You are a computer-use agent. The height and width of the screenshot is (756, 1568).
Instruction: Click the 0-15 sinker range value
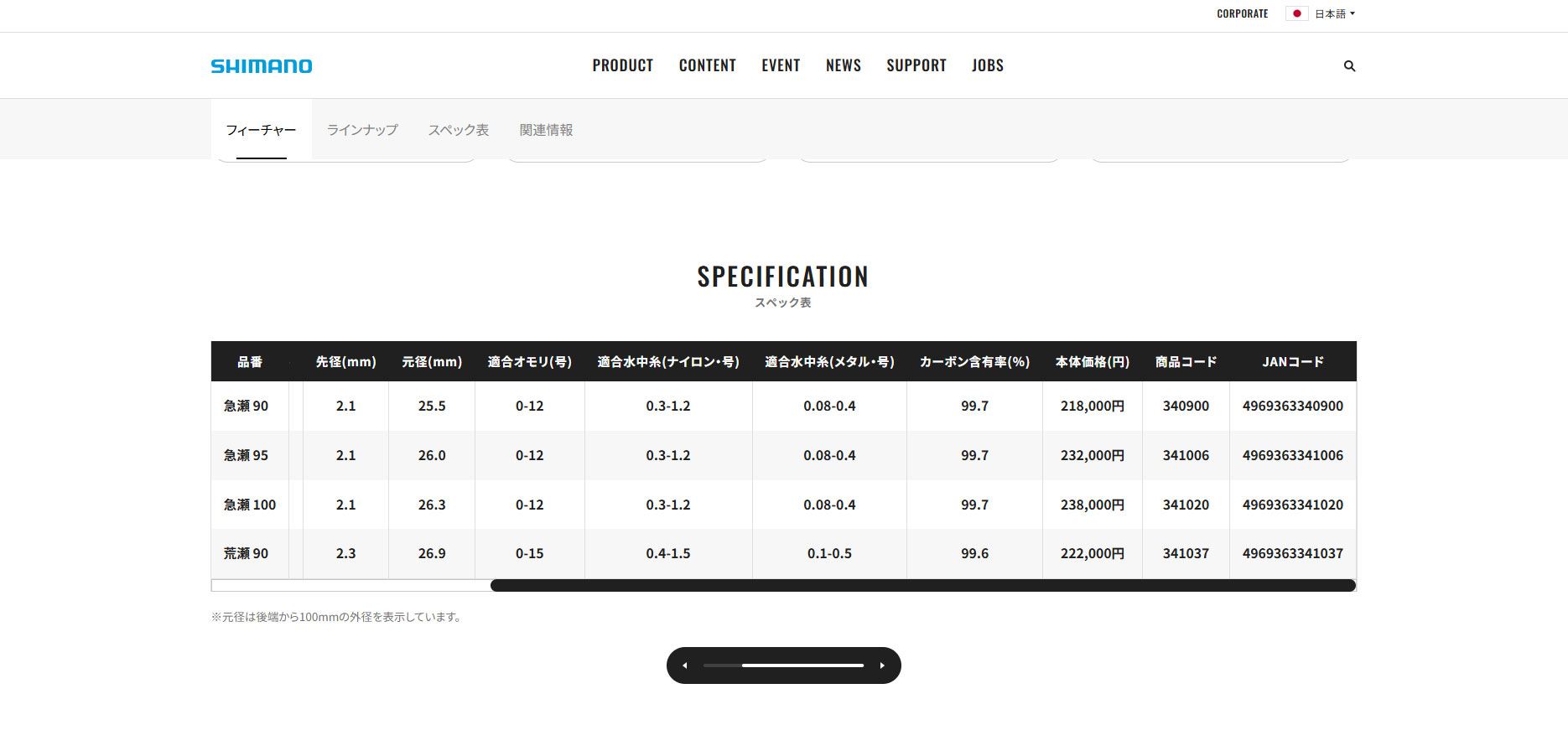click(530, 553)
